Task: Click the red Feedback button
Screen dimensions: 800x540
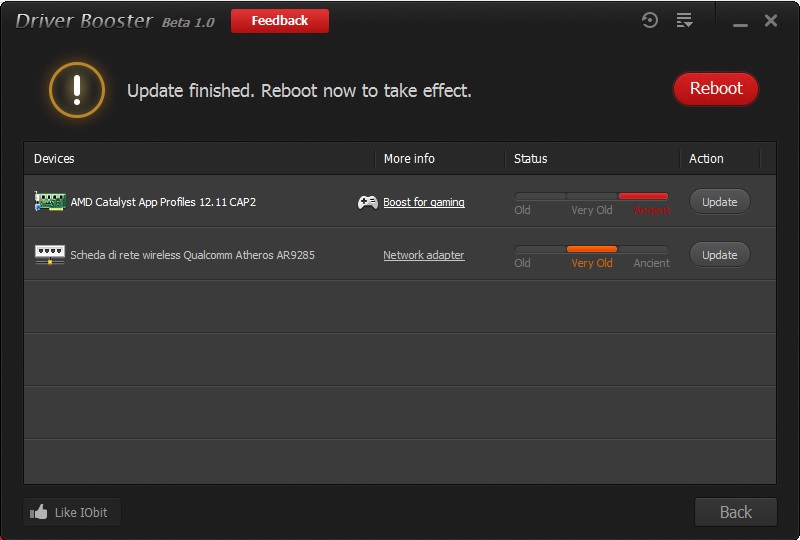Action: click(280, 21)
